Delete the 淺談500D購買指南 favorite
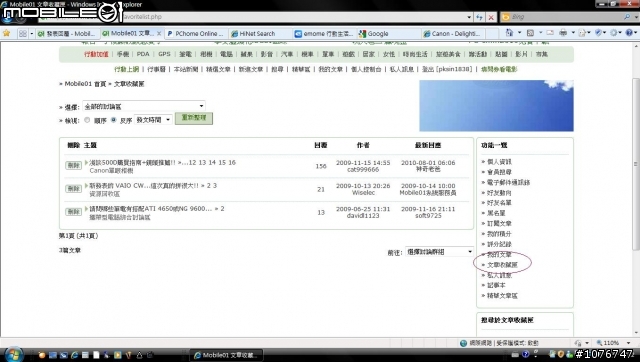Viewport: 640px width, 362px height. point(73,165)
